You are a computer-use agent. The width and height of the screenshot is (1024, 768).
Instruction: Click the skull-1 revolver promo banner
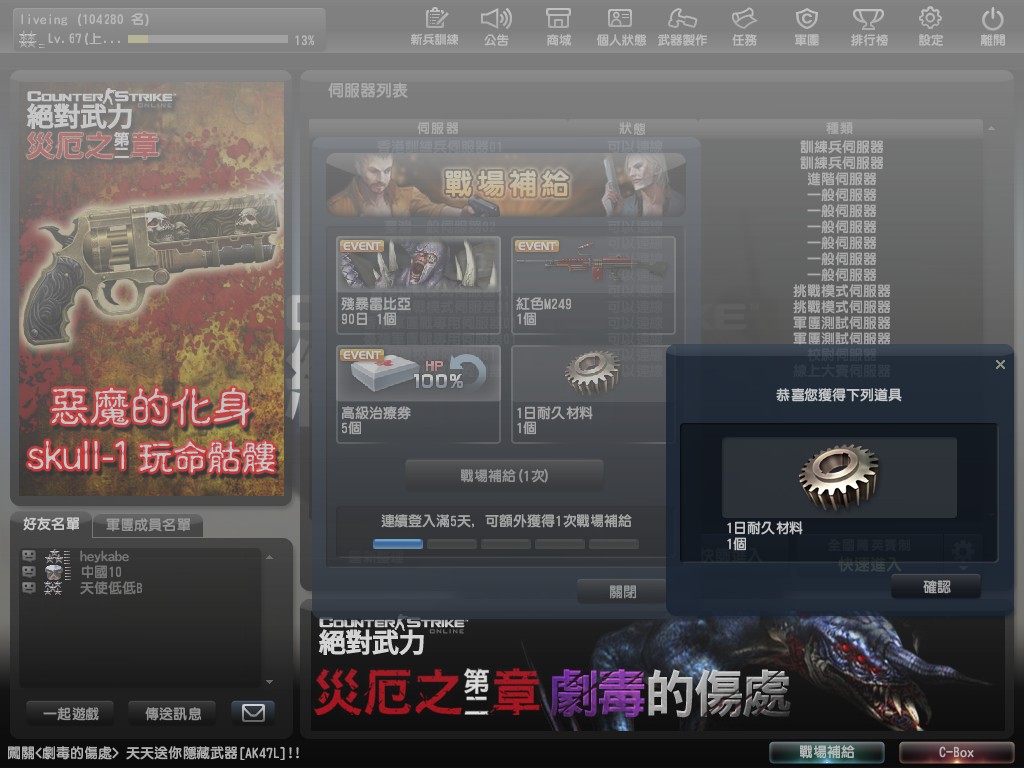151,288
